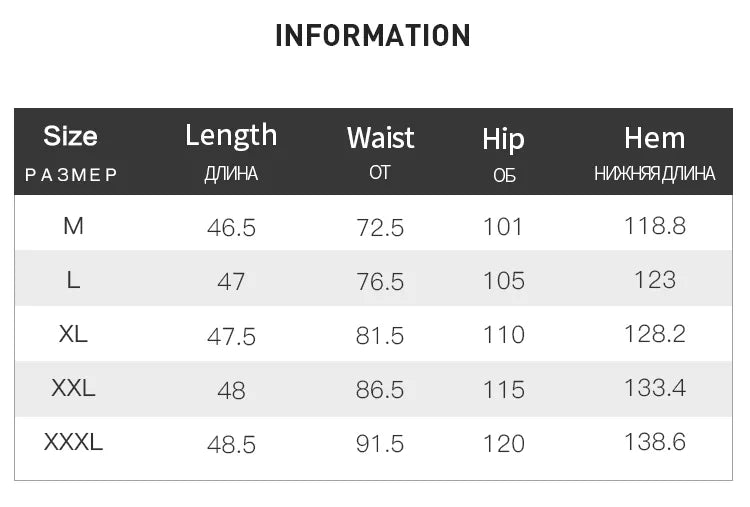Screen dimensions: 750x507
Task: Select hip value 101 in M row
Action: pos(503,227)
